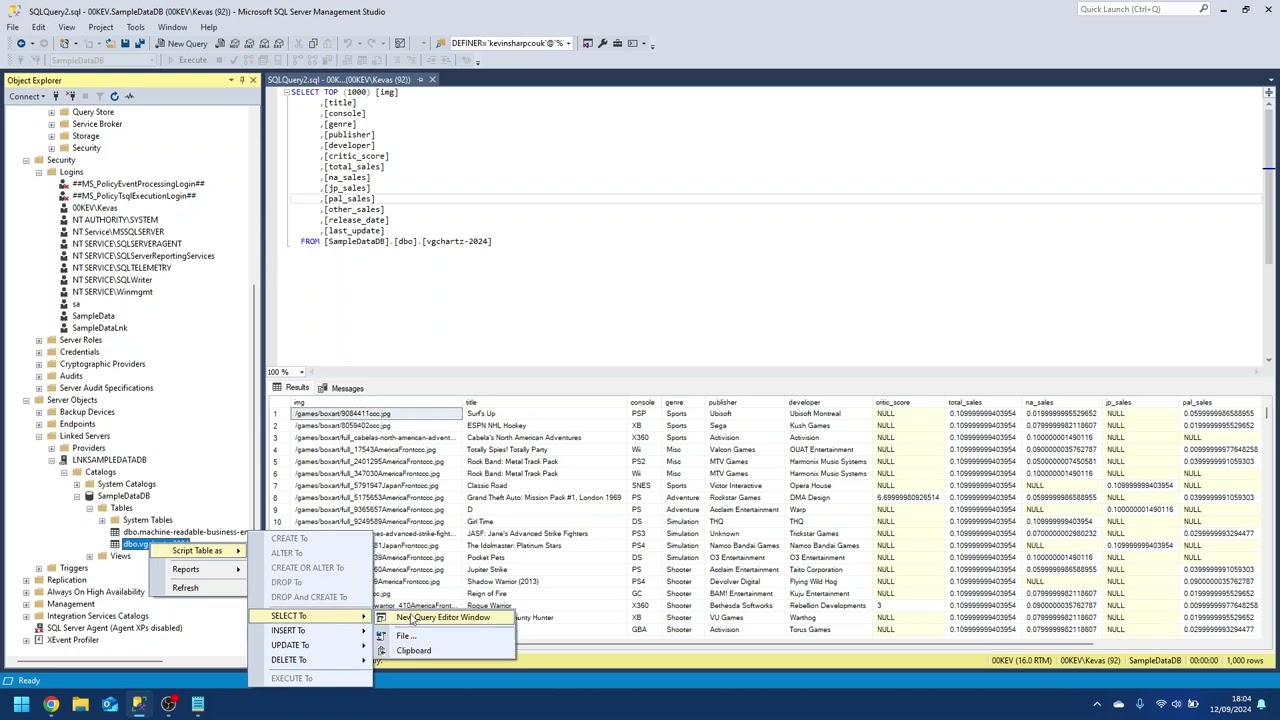Select the XEvent Profiler node
The height and width of the screenshot is (720, 1280).
pos(73,640)
